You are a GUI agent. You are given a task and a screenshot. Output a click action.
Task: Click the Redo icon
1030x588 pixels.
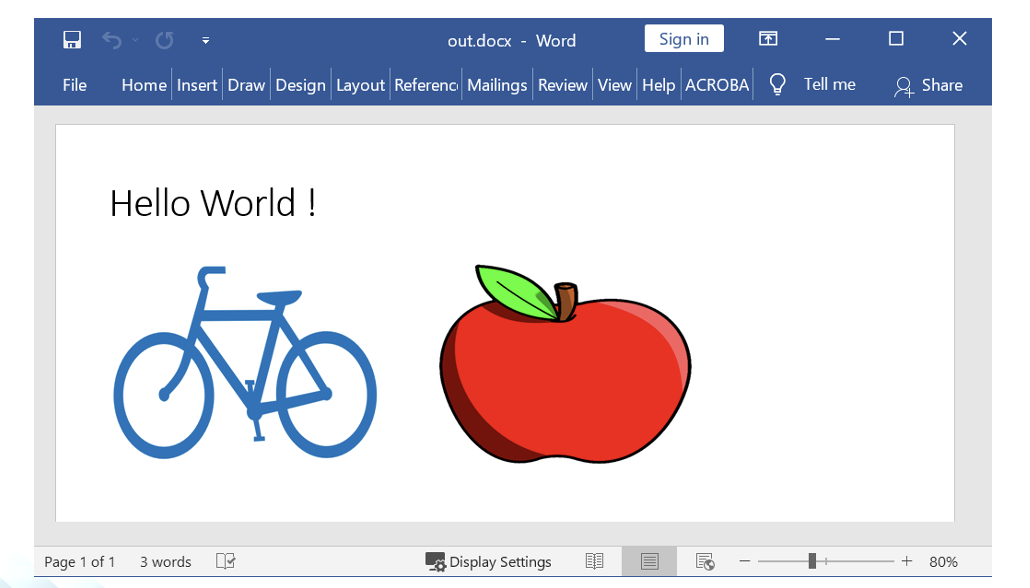(x=164, y=40)
